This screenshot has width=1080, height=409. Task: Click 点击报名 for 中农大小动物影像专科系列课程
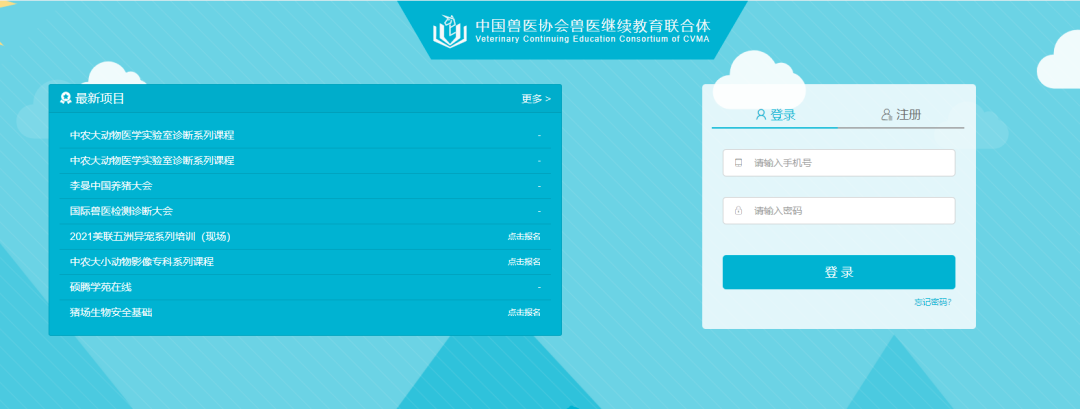click(x=524, y=262)
